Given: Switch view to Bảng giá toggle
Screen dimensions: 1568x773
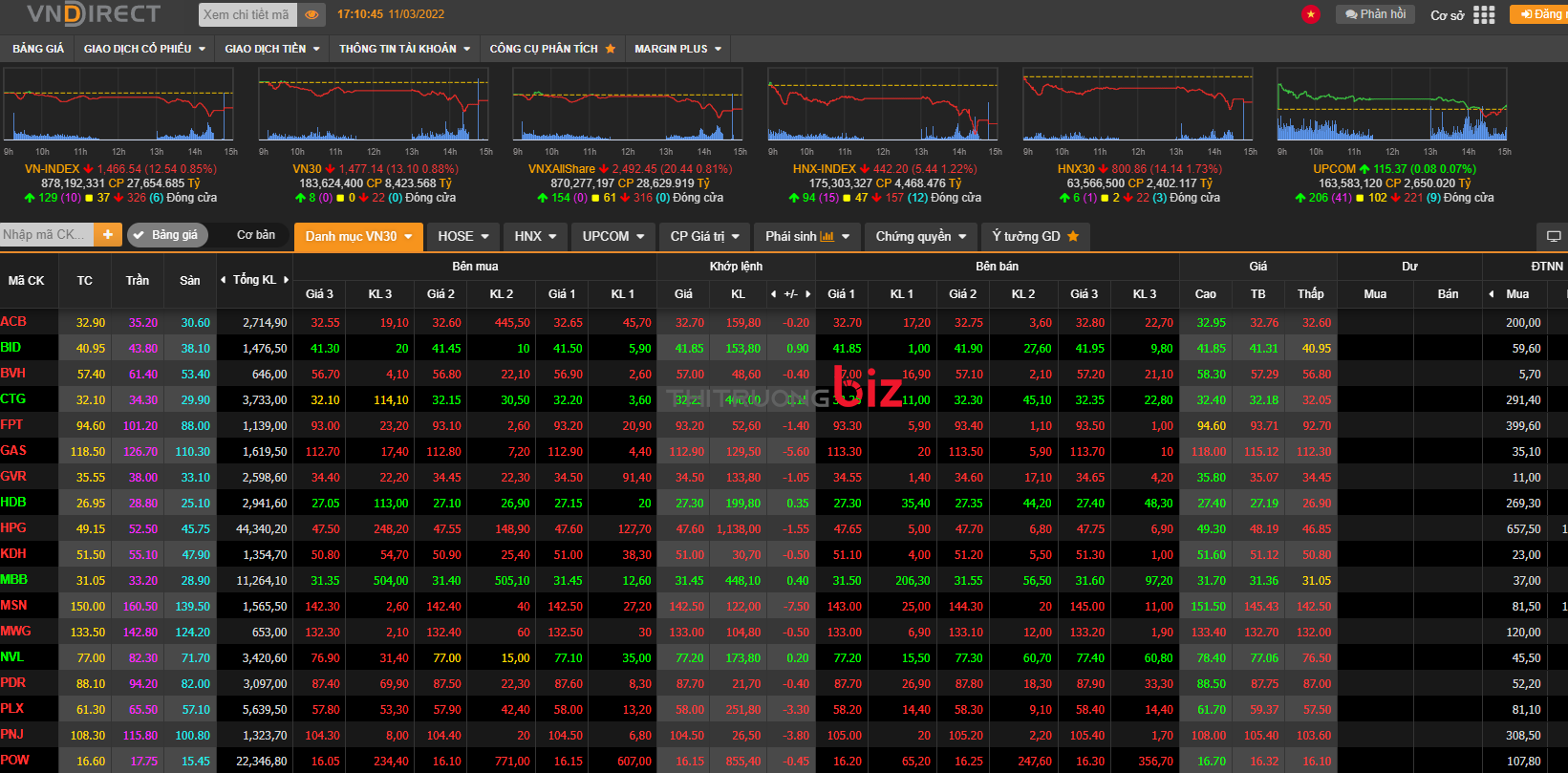Looking at the screenshot, I should [164, 235].
